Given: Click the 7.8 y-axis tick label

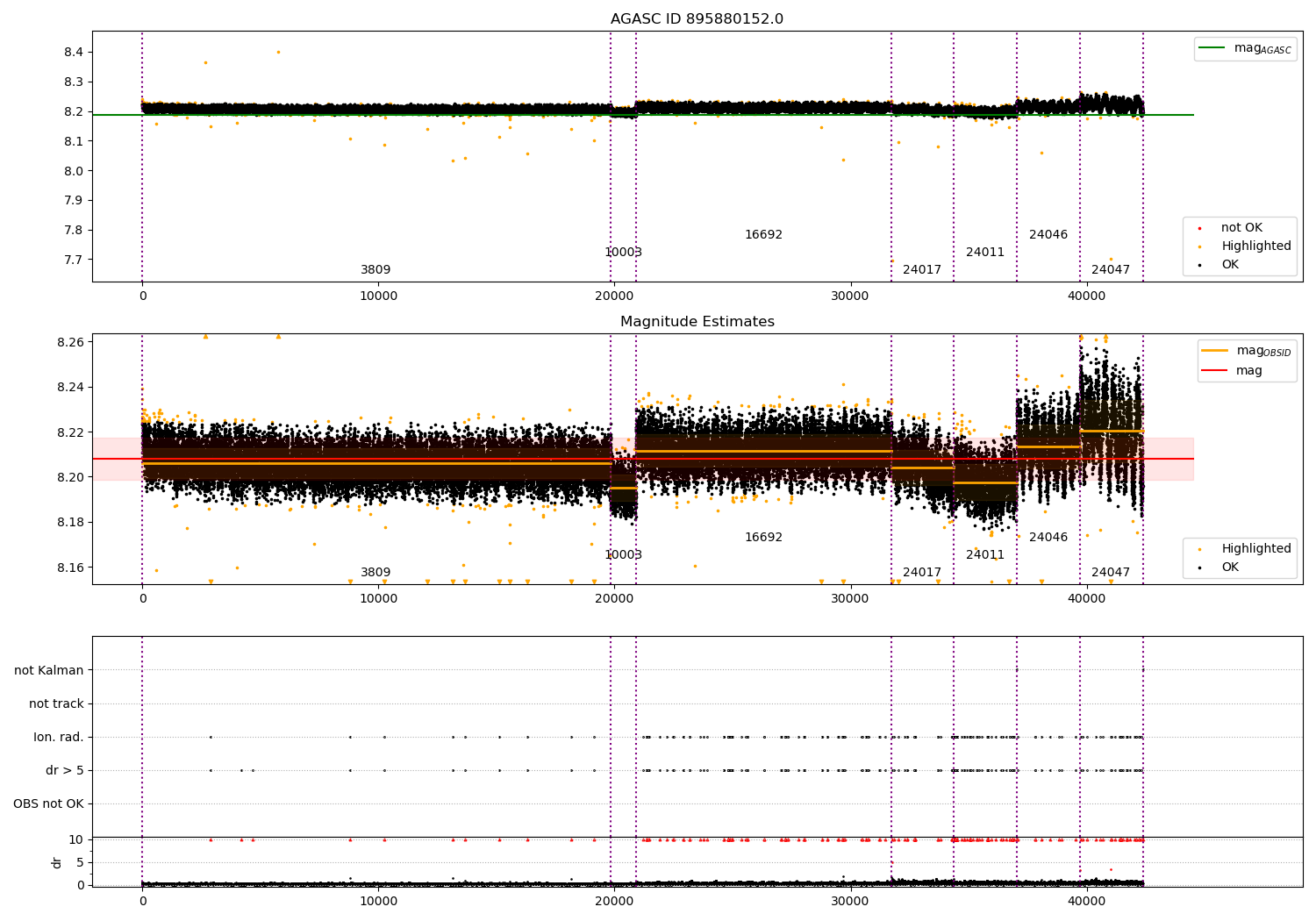Looking at the screenshot, I should pyautogui.click(x=74, y=231).
